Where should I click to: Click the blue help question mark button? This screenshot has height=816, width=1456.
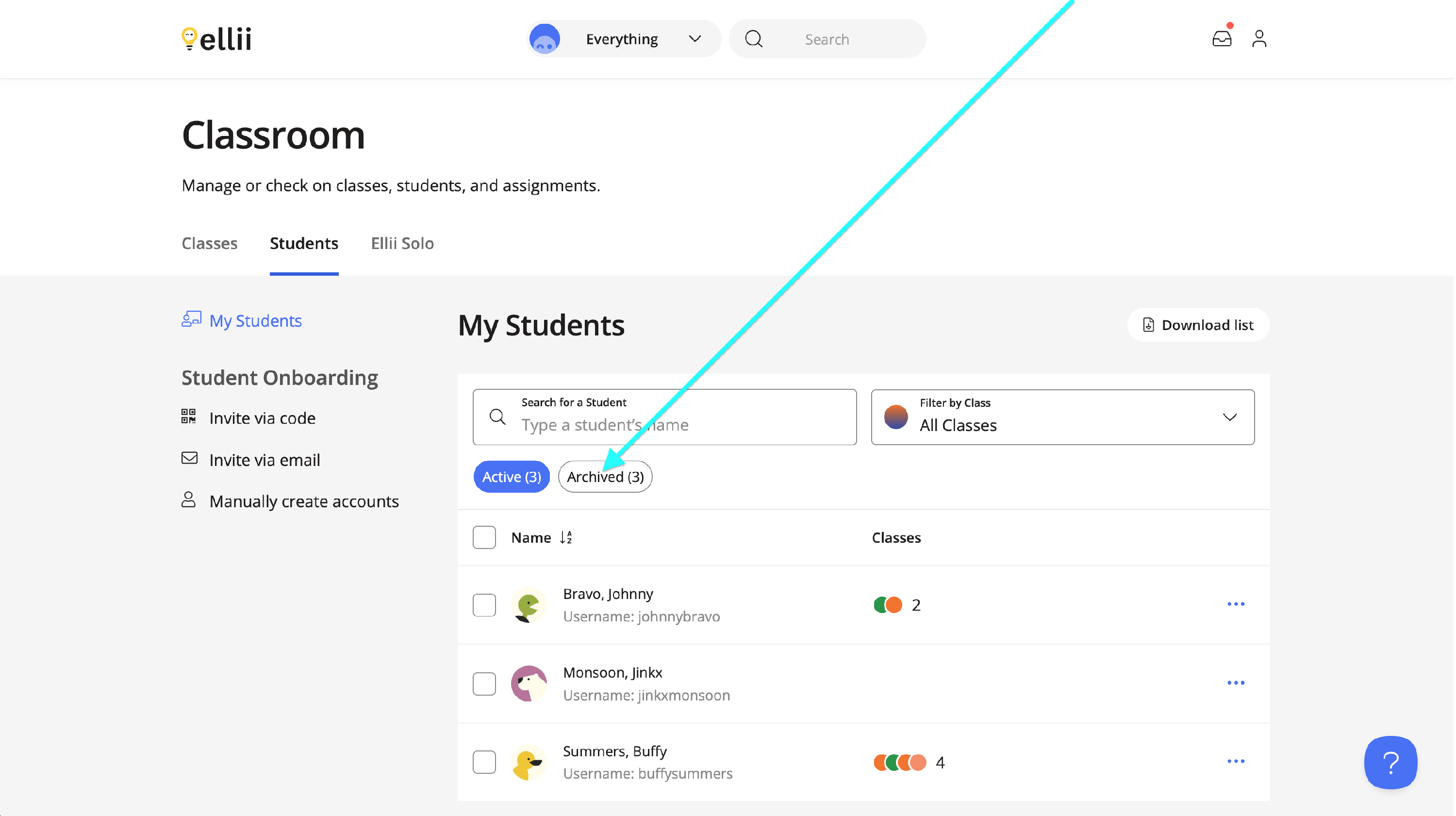click(1390, 762)
